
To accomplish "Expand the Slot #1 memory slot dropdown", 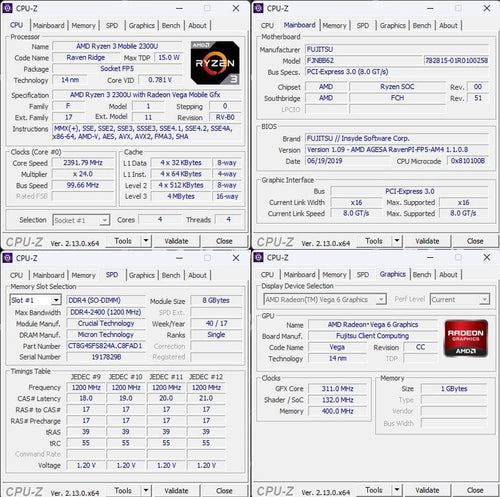I will pos(56,300).
